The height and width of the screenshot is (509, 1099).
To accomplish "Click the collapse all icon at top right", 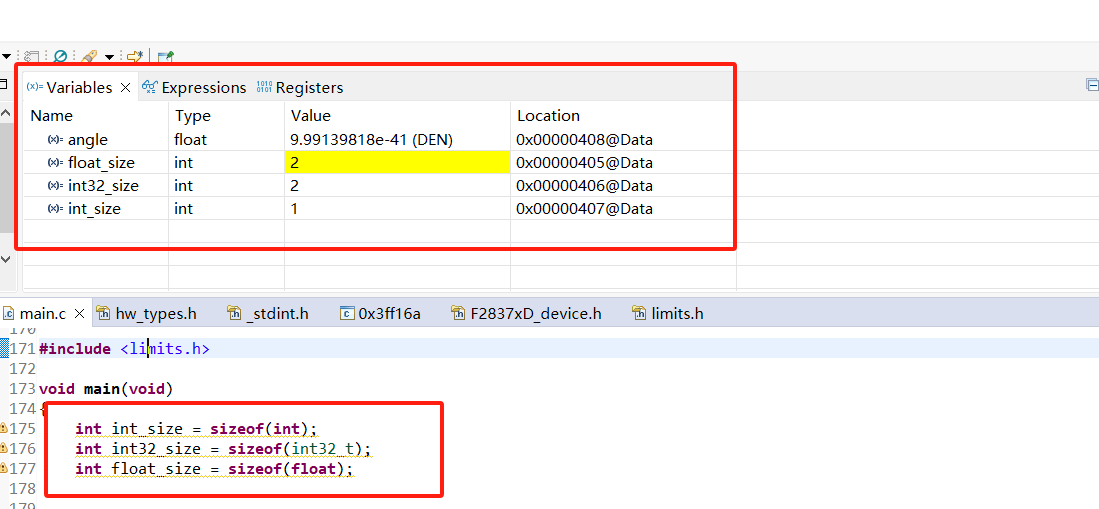I will coord(1092,86).
